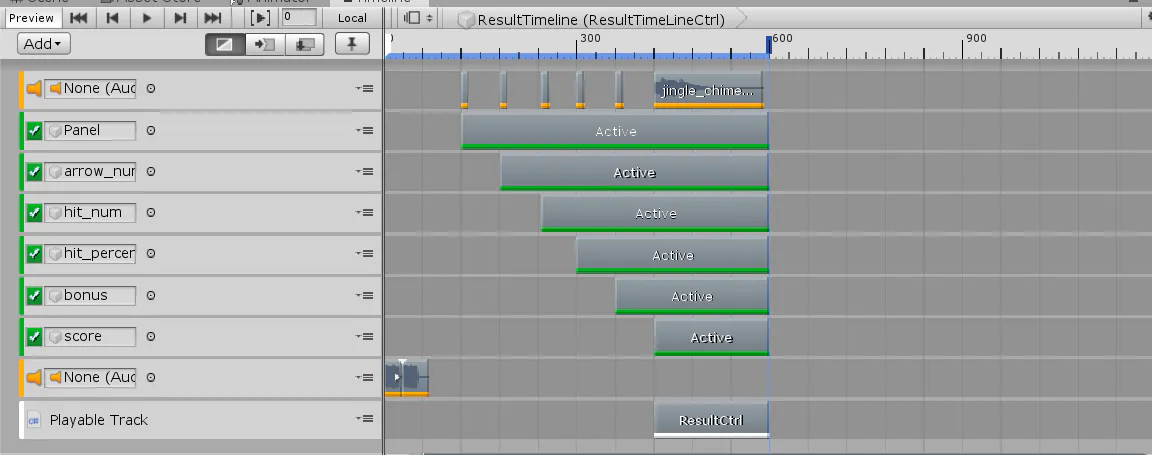Image resolution: width=1152 pixels, height=455 pixels.
Task: Open object picker for bonus track
Action: tap(151, 295)
